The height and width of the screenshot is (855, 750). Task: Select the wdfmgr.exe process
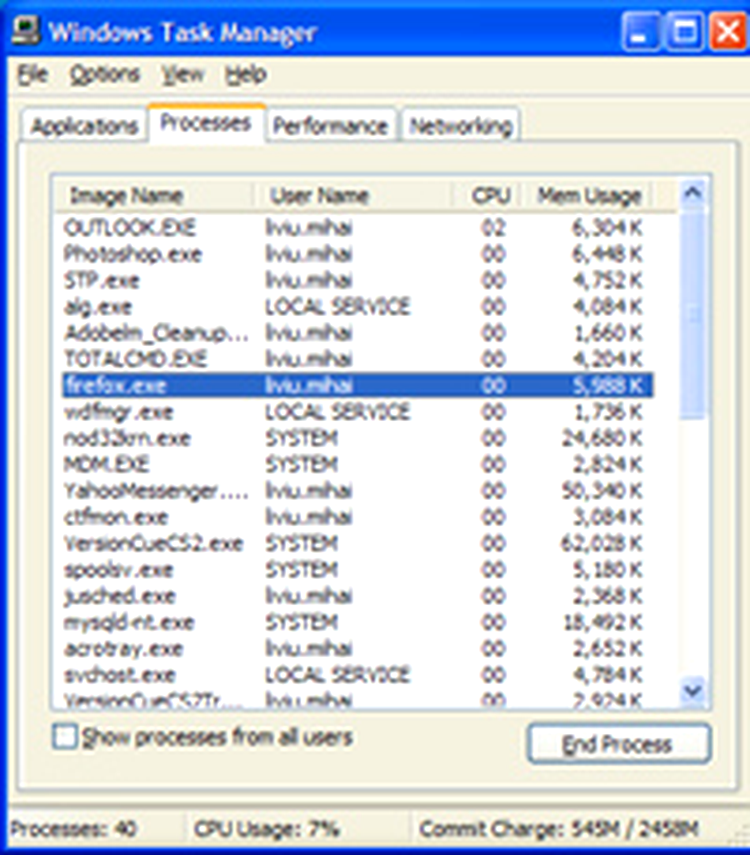point(357,412)
